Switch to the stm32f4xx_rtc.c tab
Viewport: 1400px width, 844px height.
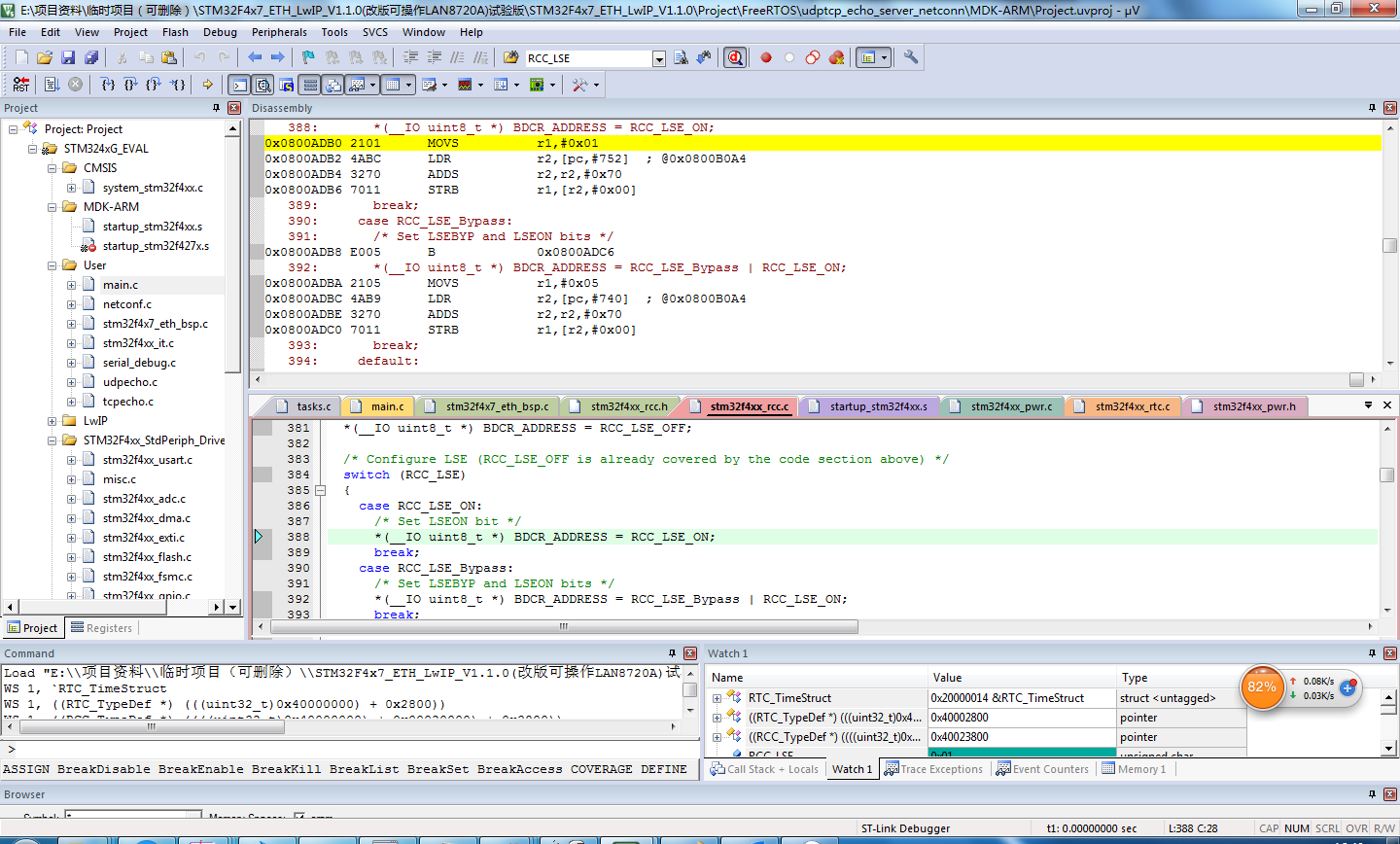click(1125, 406)
